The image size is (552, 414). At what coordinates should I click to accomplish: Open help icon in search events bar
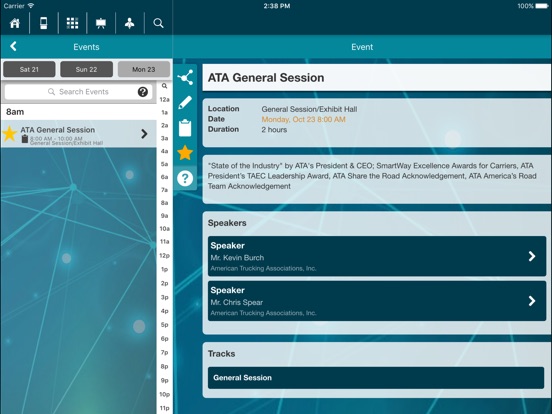click(x=143, y=92)
